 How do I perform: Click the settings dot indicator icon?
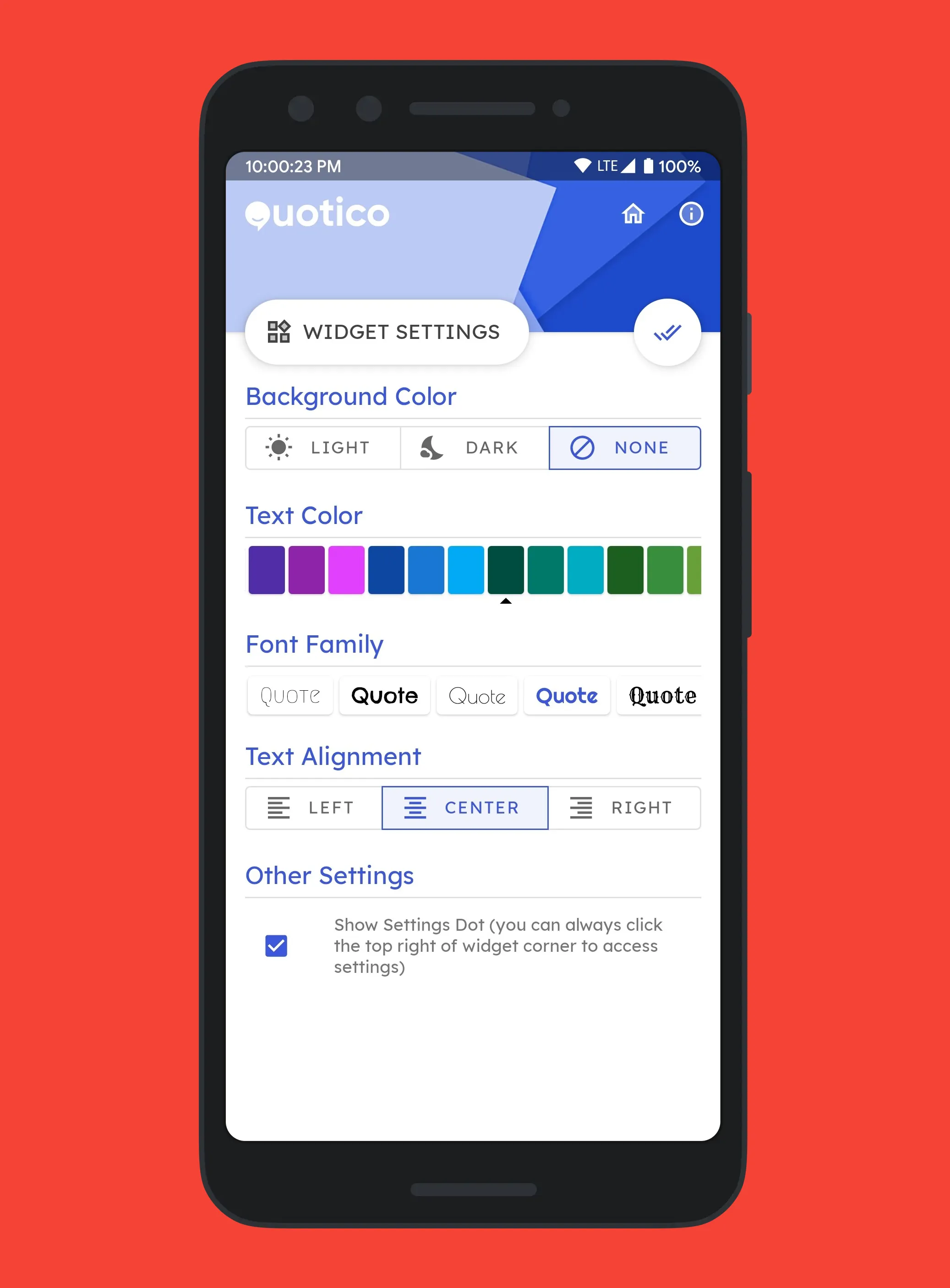(278, 944)
